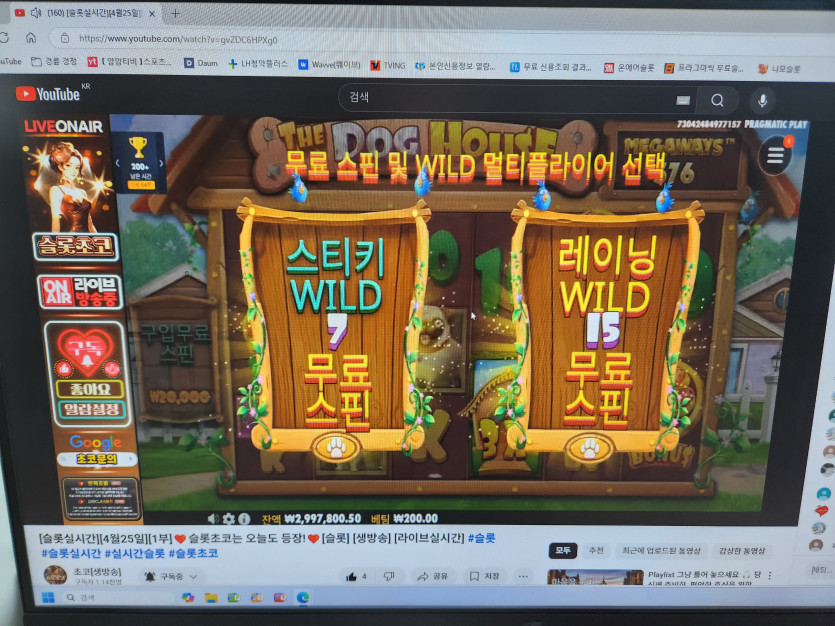Go to browser home page icon
Screen dimensions: 835x626
tap(31, 38)
